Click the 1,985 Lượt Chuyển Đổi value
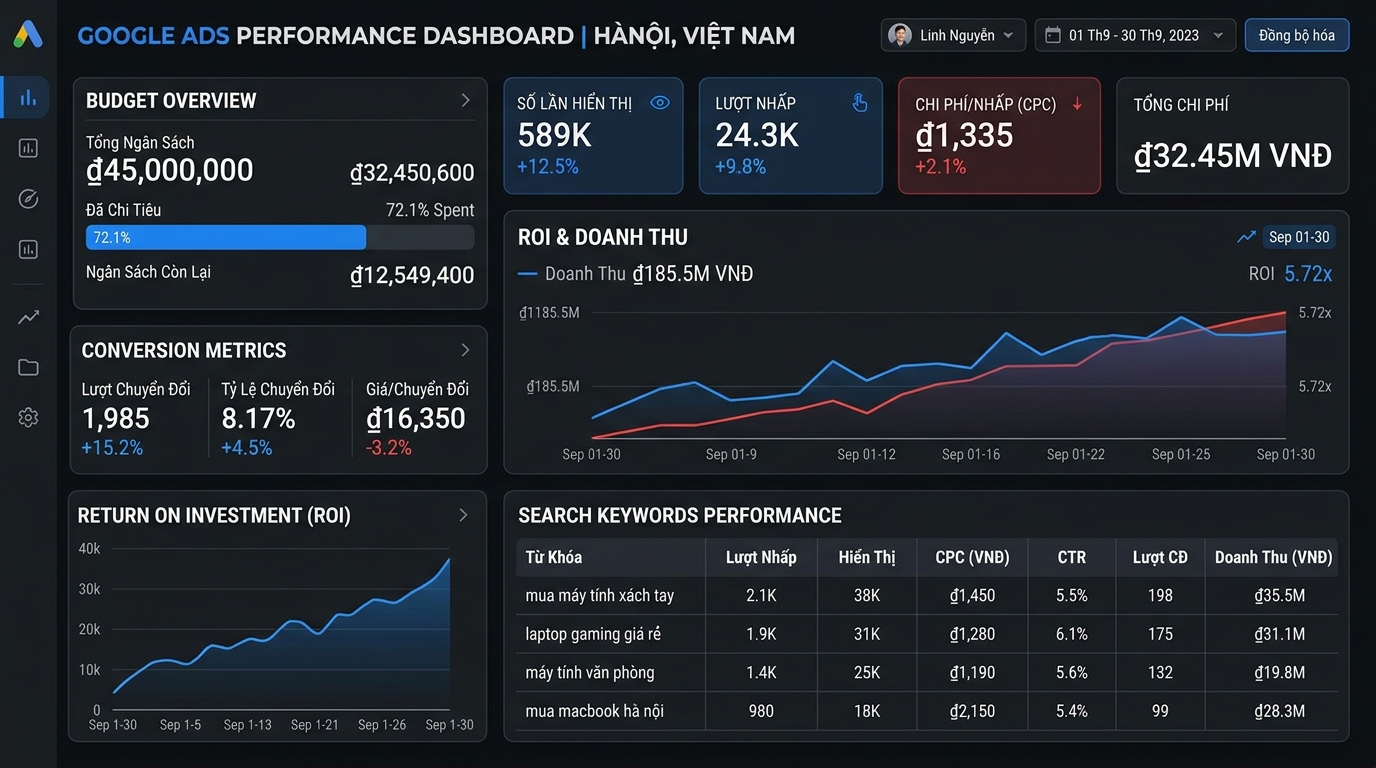The image size is (1376, 768). 116,418
